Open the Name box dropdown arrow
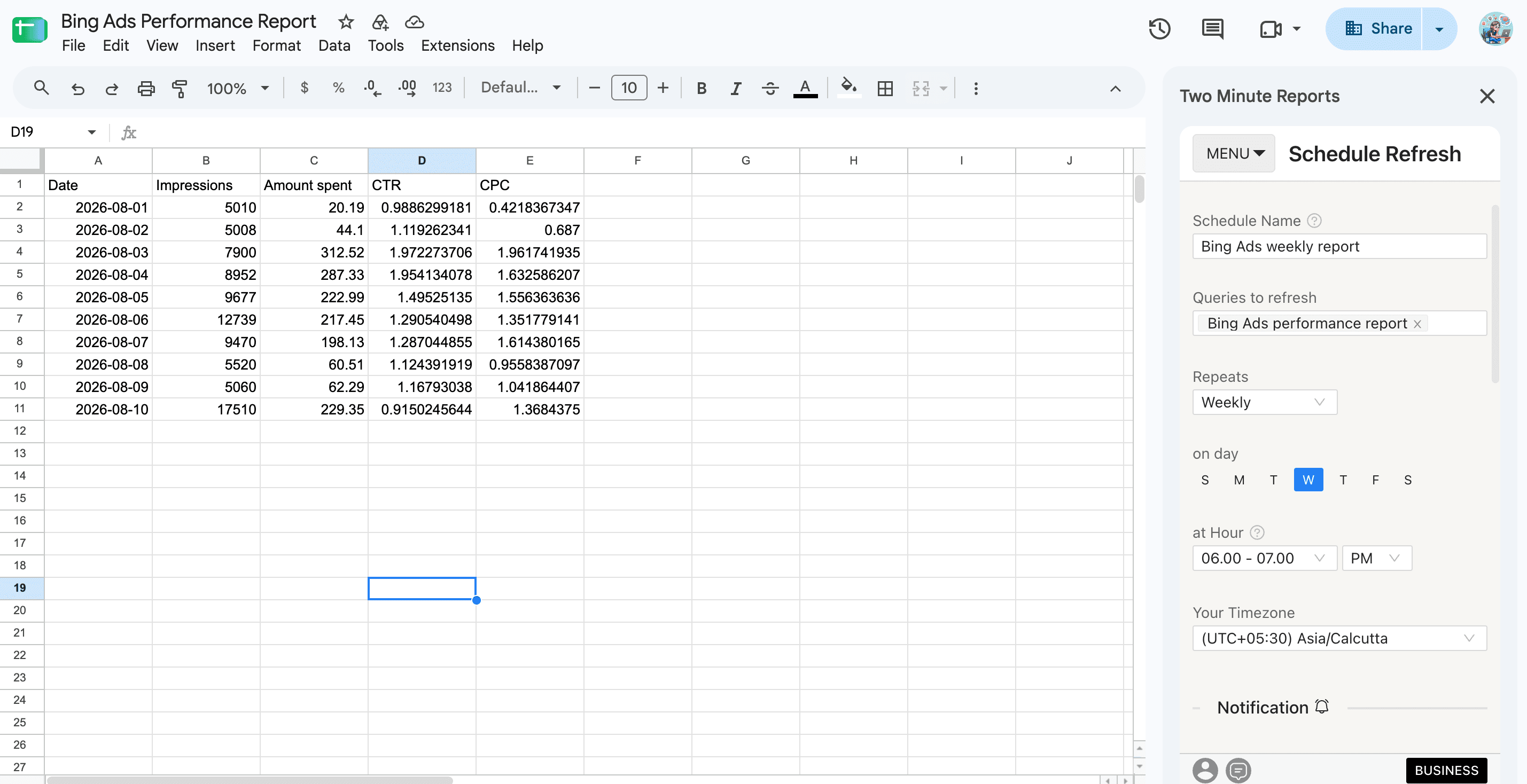The height and width of the screenshot is (784, 1527). [x=92, y=131]
